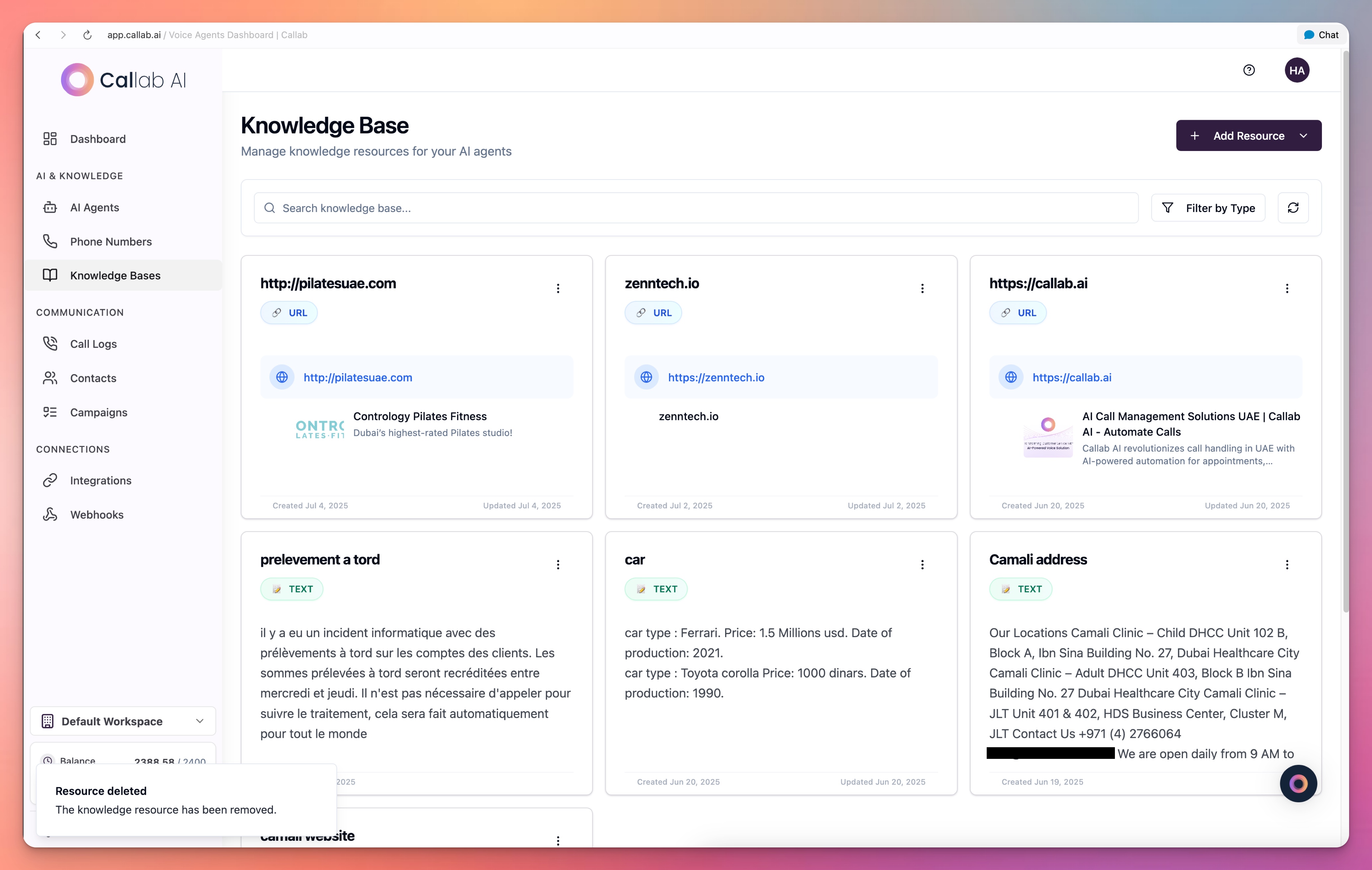Expand the Default Workspace selector

point(123,721)
